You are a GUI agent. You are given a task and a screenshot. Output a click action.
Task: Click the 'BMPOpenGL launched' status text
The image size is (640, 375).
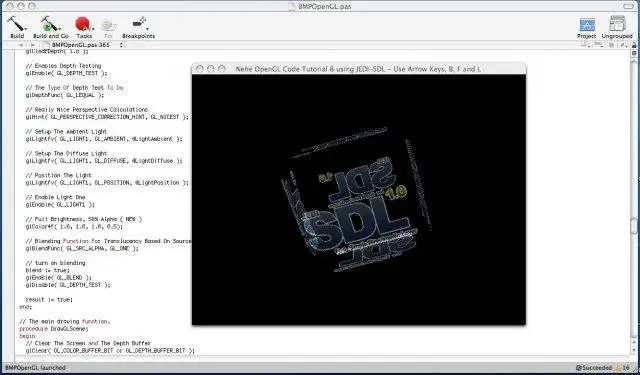35,368
